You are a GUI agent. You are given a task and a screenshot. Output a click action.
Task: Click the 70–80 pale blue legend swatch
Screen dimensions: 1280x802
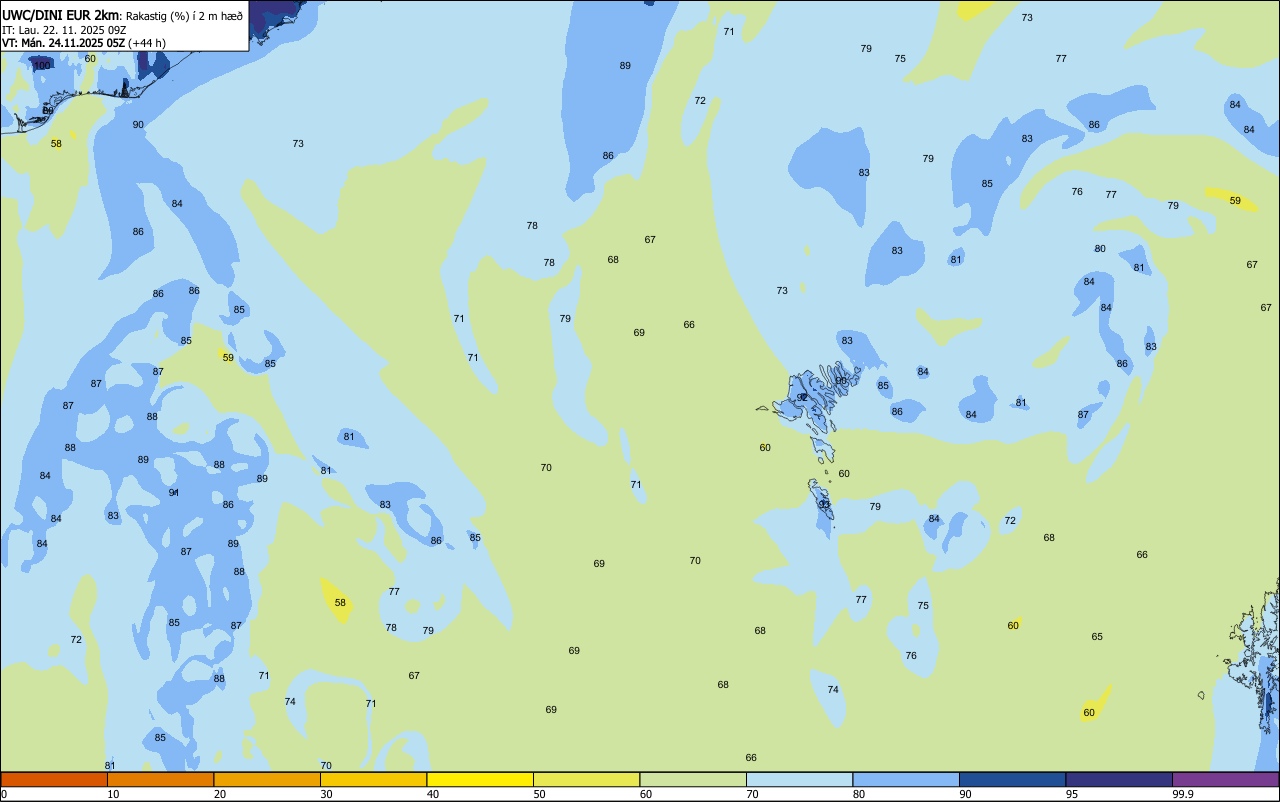799,779
